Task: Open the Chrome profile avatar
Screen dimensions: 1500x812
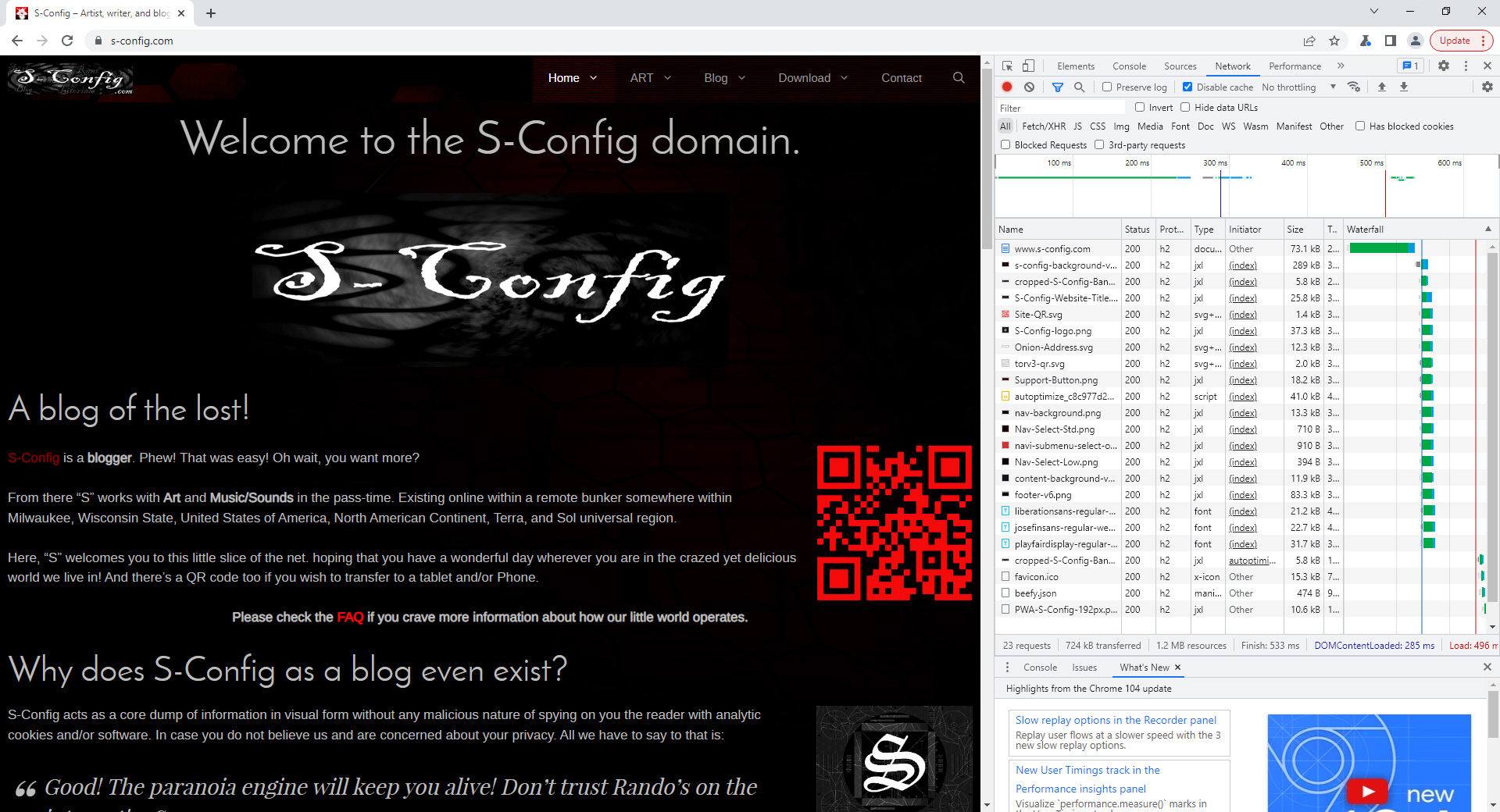Action: pyautogui.click(x=1415, y=41)
